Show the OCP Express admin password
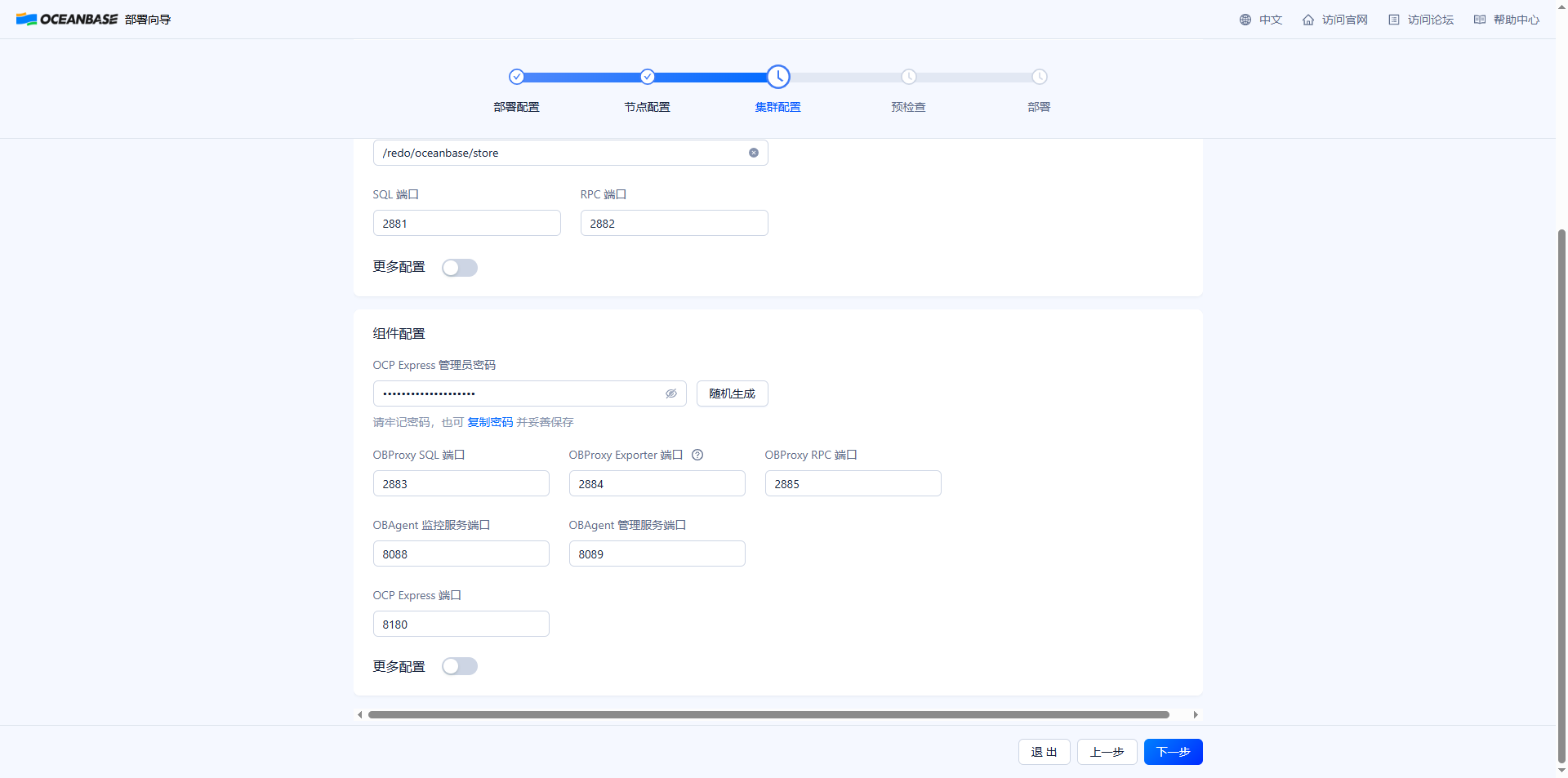Screen dimensions: 1568x778 coord(671,393)
